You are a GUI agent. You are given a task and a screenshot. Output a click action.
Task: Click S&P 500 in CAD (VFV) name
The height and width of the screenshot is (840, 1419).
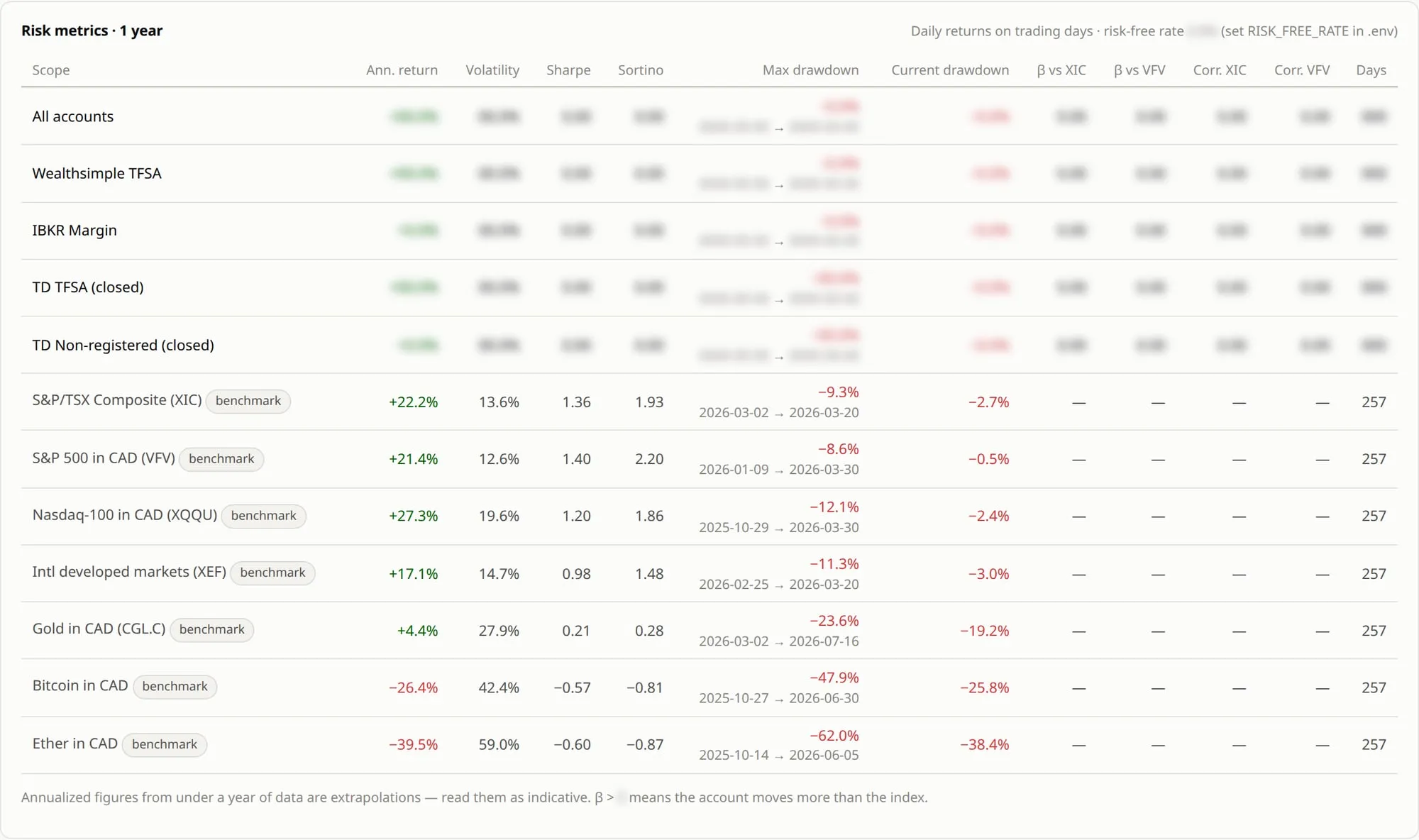104,458
